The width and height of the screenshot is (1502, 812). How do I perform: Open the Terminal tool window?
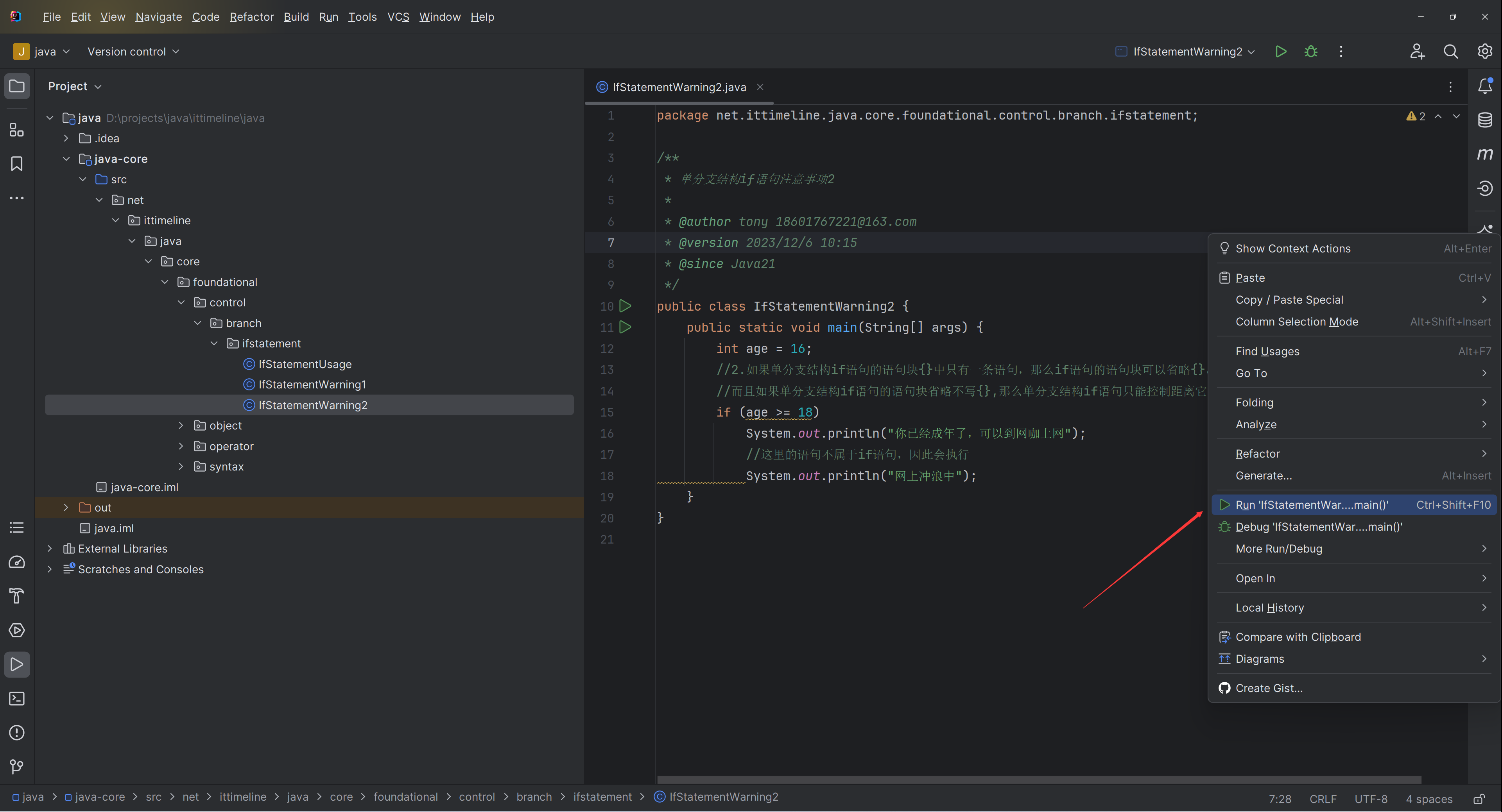17,698
